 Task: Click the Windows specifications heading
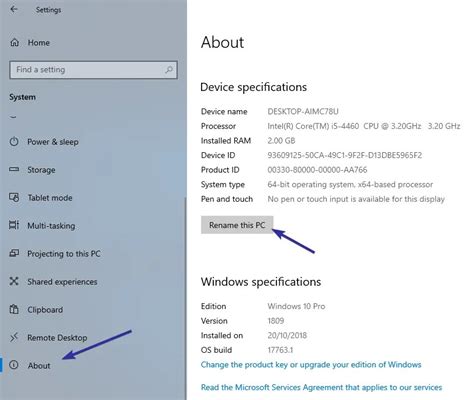pyautogui.click(x=261, y=282)
